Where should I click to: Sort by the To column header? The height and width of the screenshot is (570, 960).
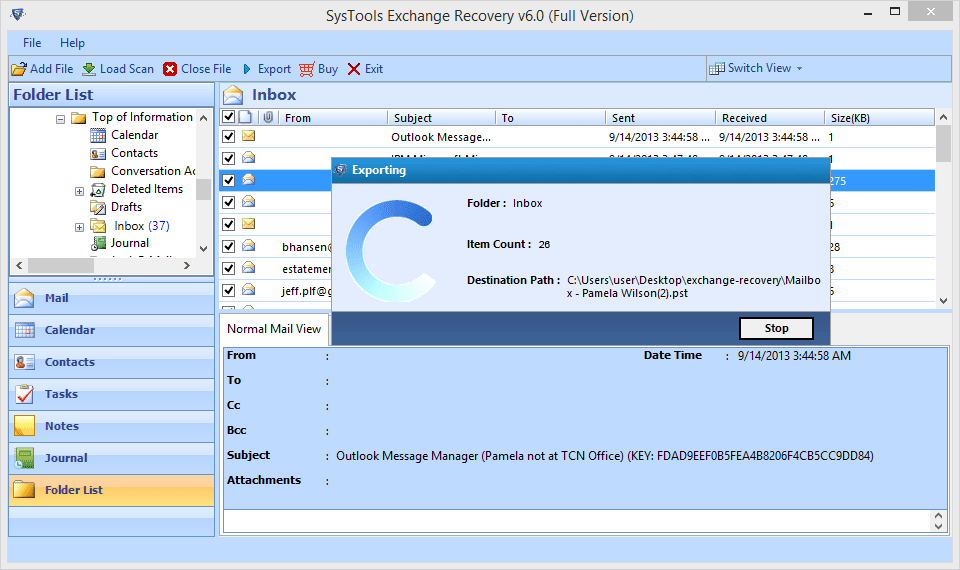[551, 118]
